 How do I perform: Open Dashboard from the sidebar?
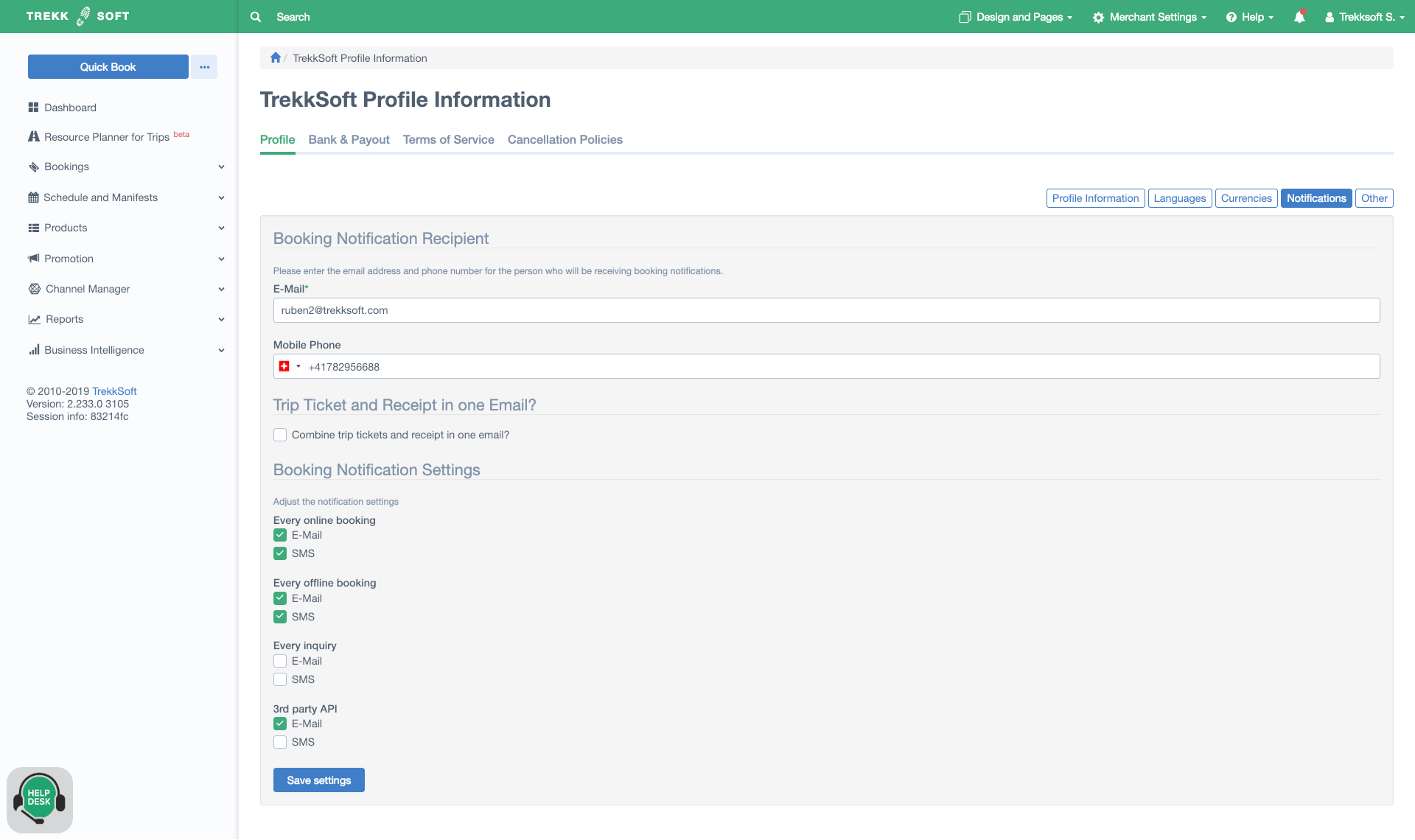(x=70, y=108)
